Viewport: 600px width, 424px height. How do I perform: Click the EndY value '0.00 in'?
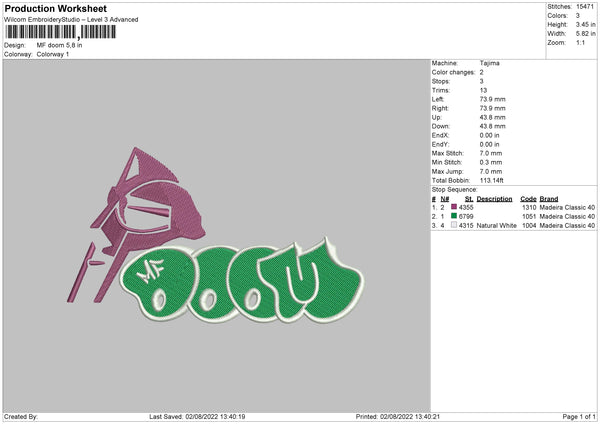tap(489, 145)
